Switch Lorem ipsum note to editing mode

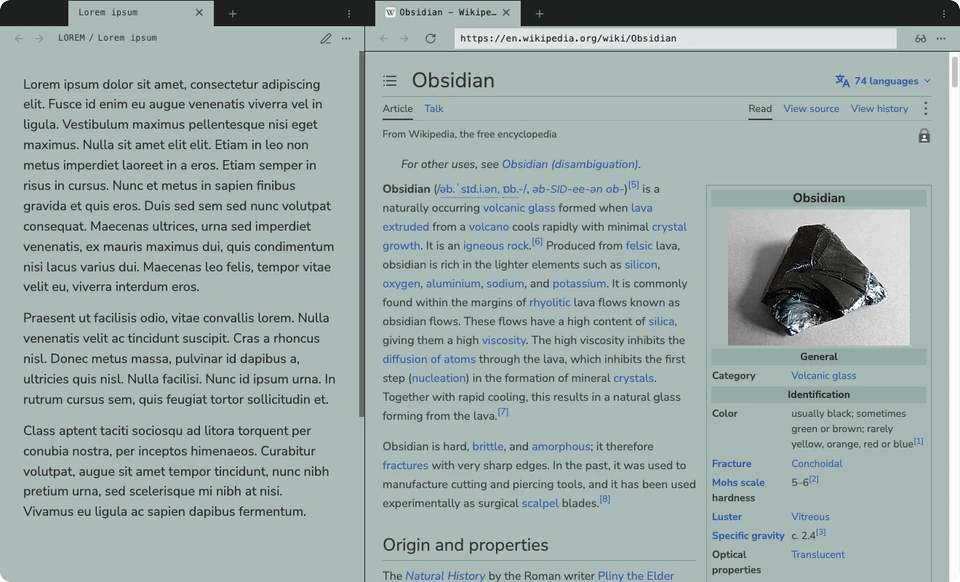[x=326, y=39]
